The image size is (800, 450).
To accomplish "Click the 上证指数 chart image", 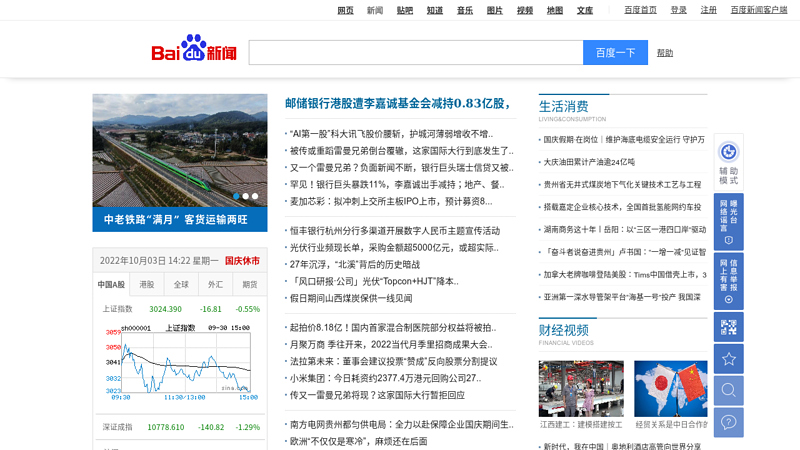I will point(182,363).
